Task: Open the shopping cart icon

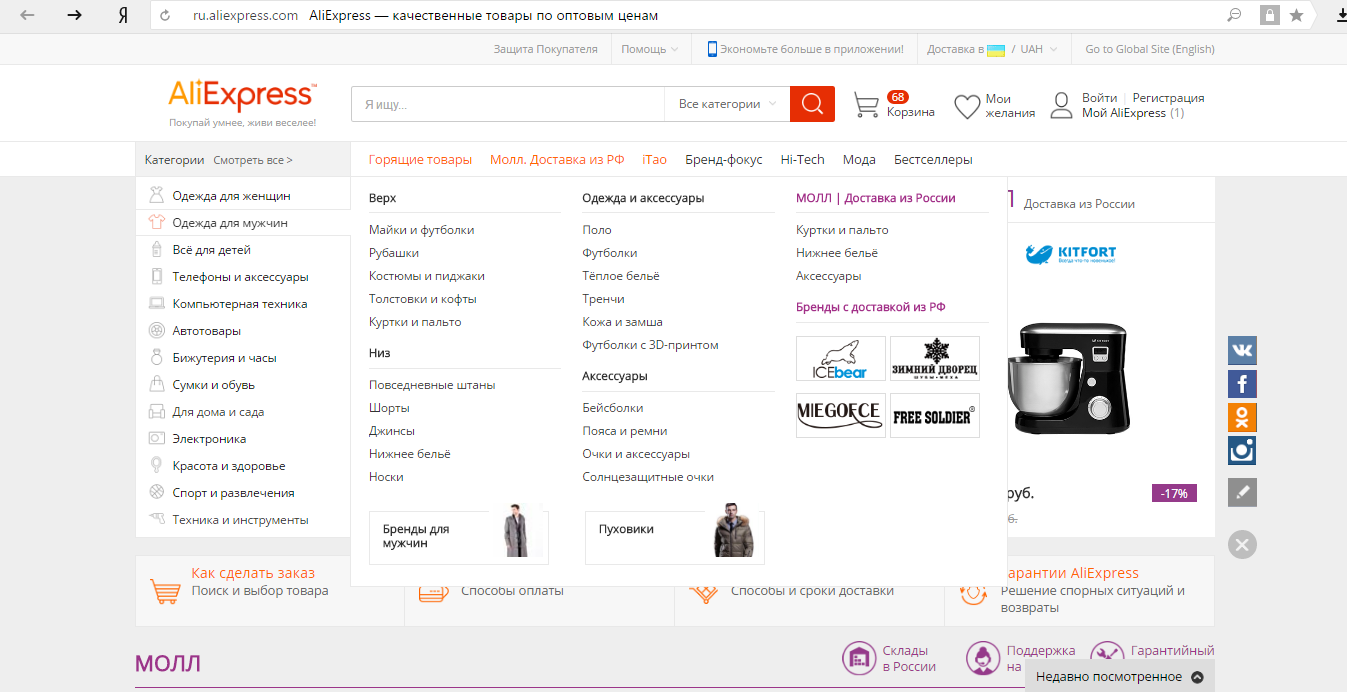Action: pyautogui.click(x=866, y=105)
